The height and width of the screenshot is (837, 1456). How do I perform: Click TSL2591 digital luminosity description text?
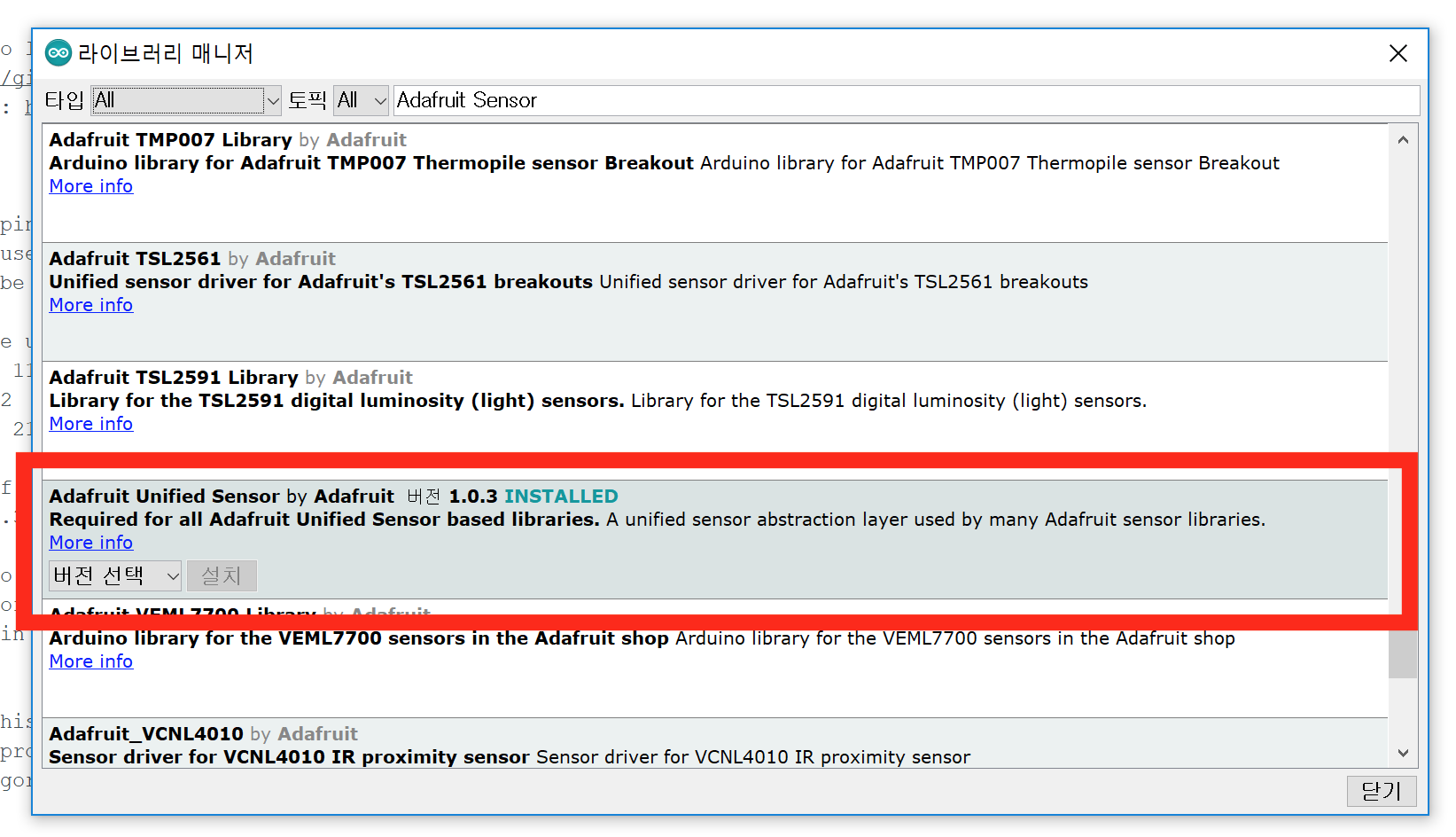coord(597,401)
